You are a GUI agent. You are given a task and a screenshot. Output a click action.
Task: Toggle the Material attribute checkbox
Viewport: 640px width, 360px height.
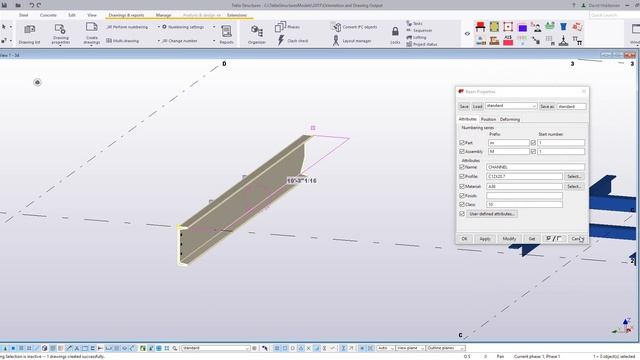462,186
